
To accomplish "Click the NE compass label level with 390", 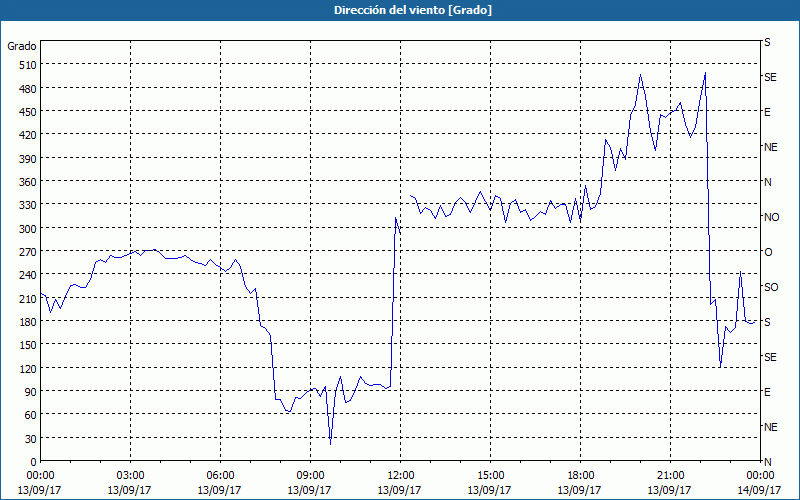I will [771, 147].
